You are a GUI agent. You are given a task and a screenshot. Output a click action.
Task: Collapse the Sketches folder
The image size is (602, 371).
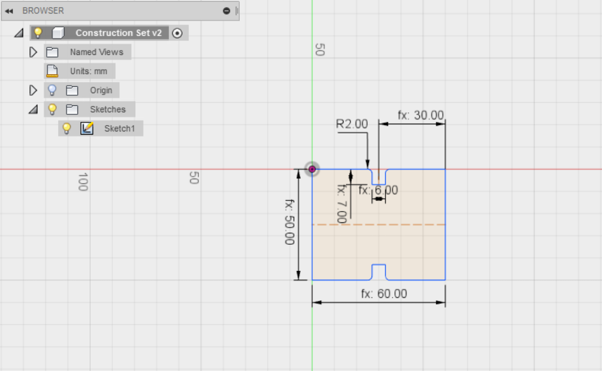point(33,109)
